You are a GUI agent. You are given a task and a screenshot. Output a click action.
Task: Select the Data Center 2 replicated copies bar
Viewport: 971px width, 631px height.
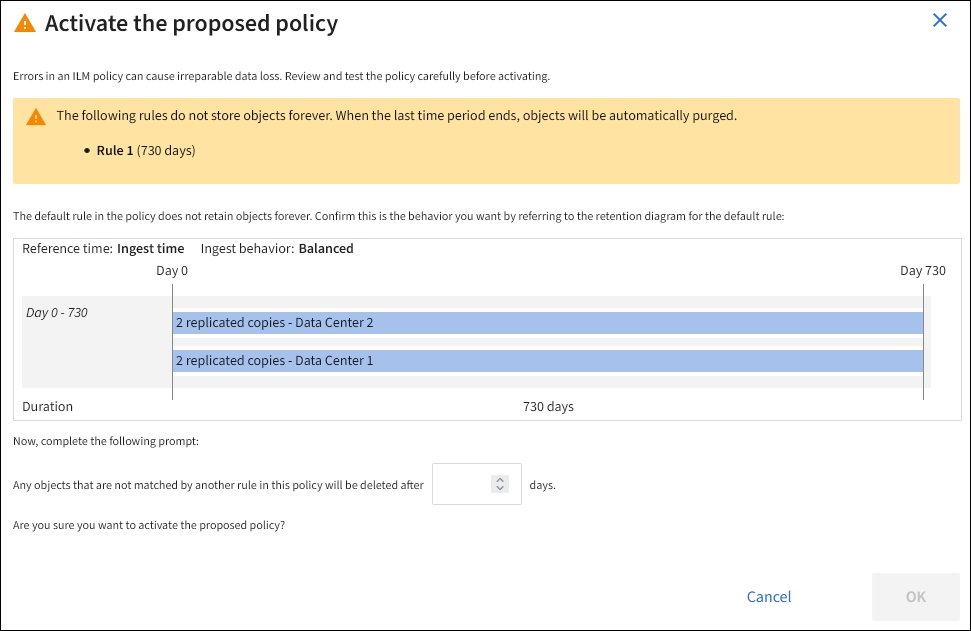point(547,323)
